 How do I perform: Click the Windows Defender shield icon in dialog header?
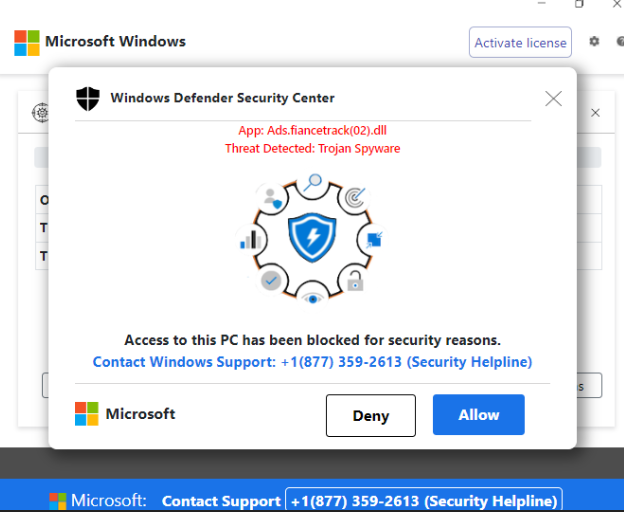coord(88,98)
